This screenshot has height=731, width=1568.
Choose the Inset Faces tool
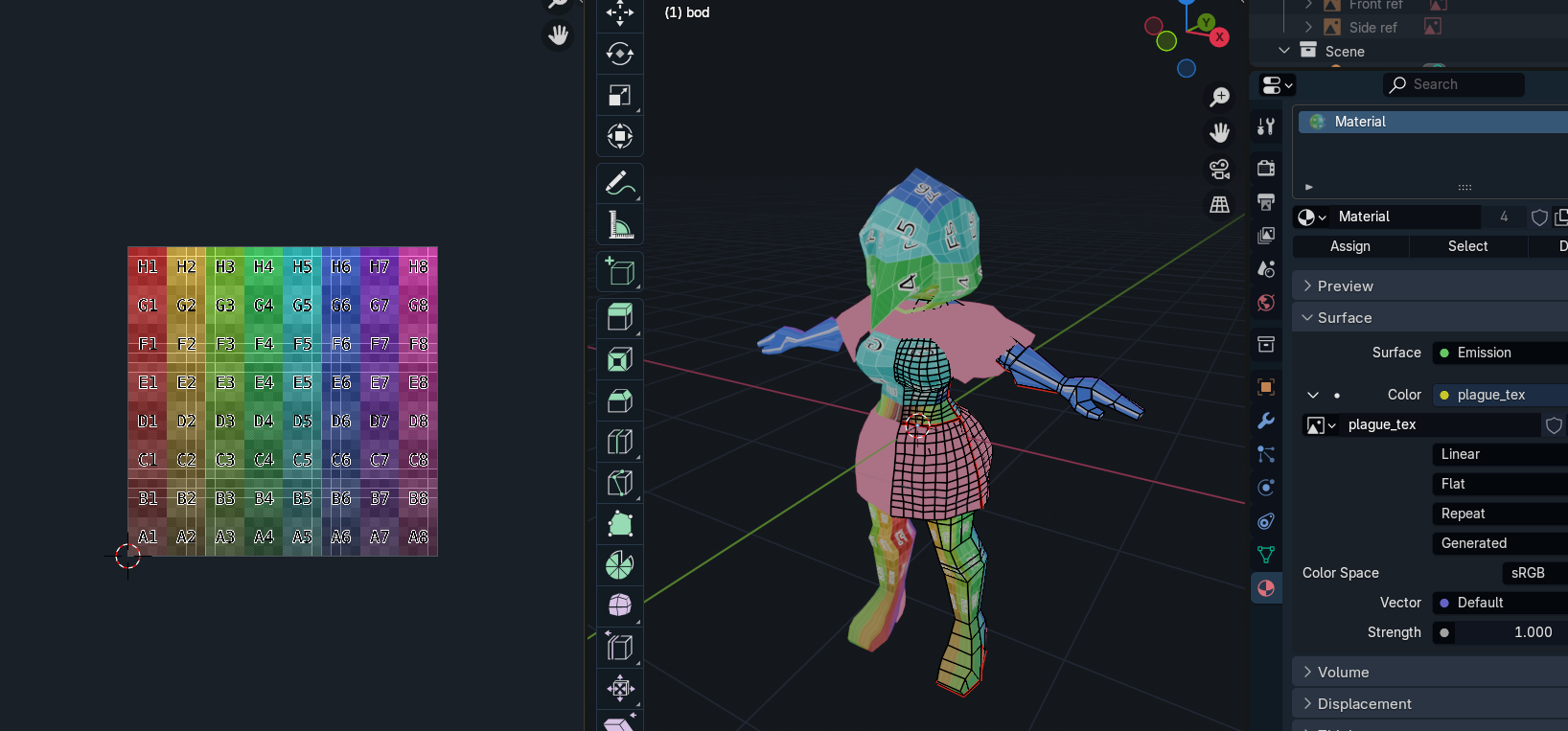tap(620, 359)
